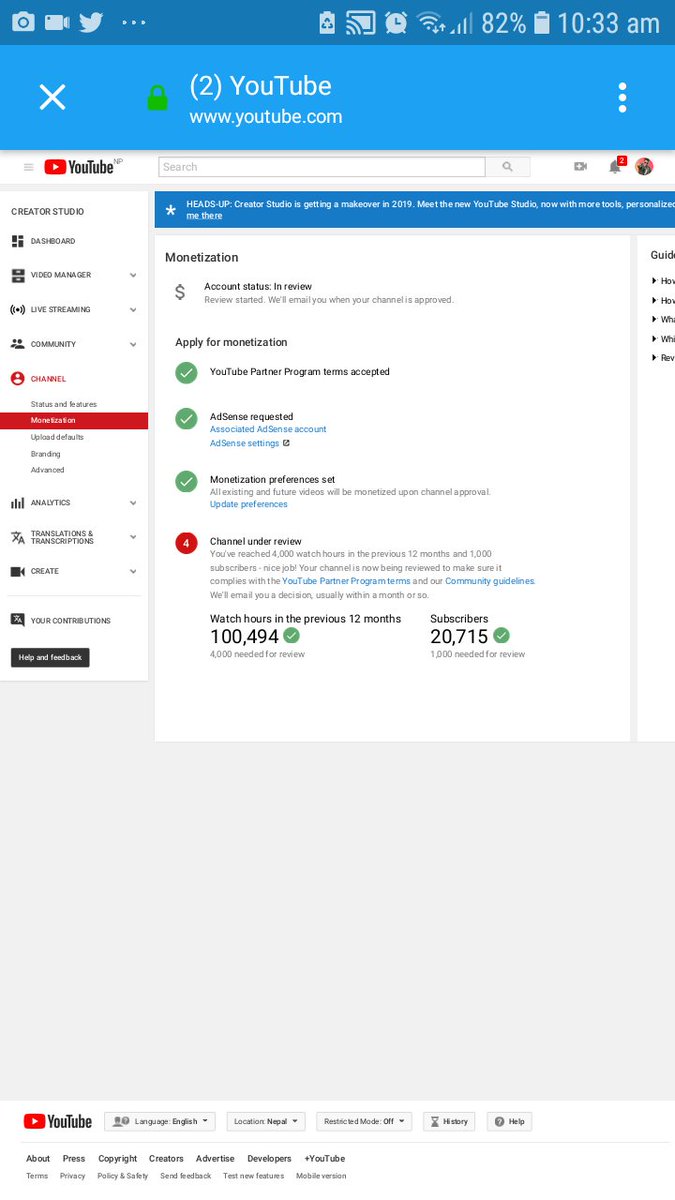
Task: Switch to Mobile version link
Action: pyautogui.click(x=321, y=1176)
